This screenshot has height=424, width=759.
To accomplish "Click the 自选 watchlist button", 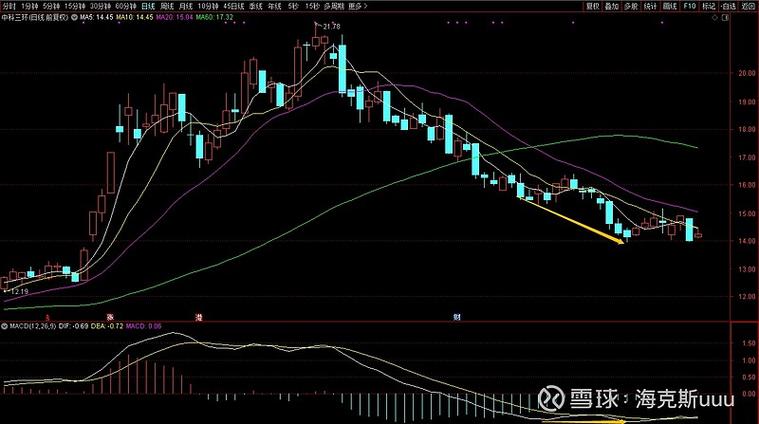I will 728,6.
